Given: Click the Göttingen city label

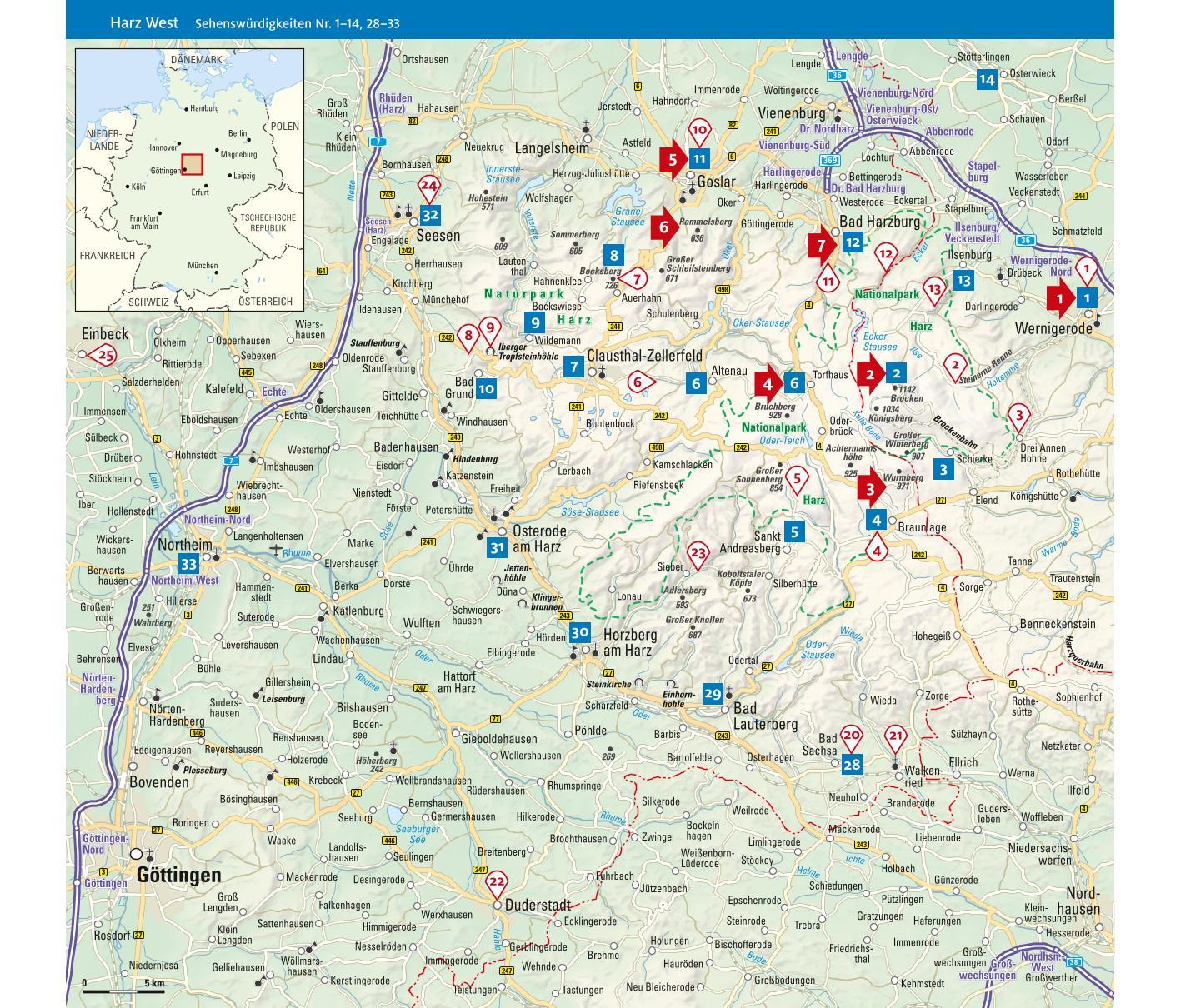Looking at the screenshot, I should (178, 875).
